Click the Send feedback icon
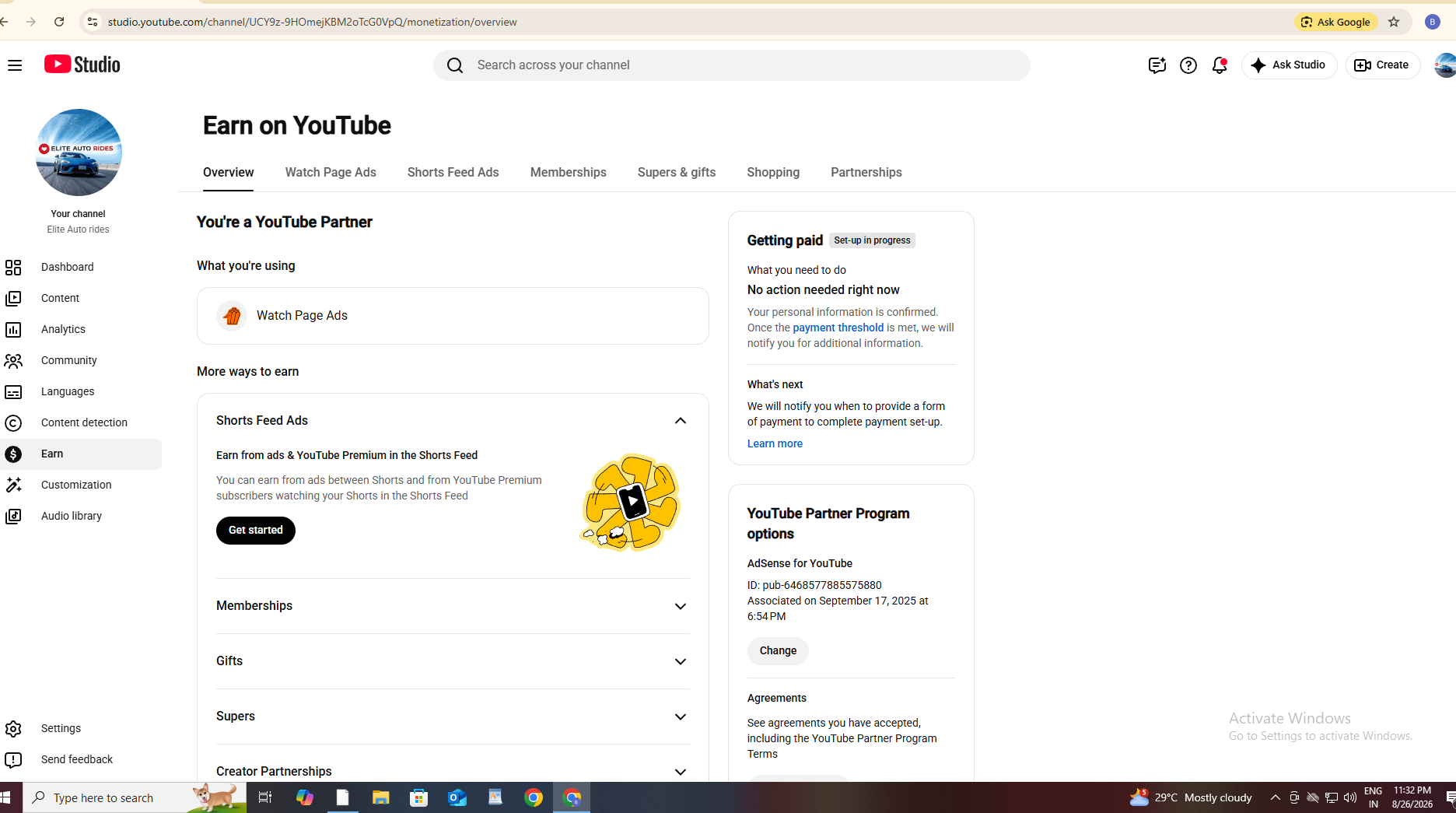 [13, 760]
